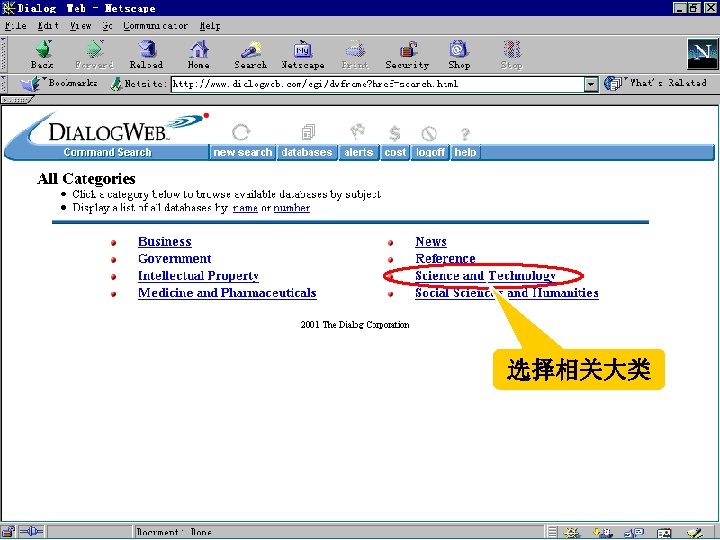Click the status progress bar area
720x540 pixels.
tap(90, 533)
